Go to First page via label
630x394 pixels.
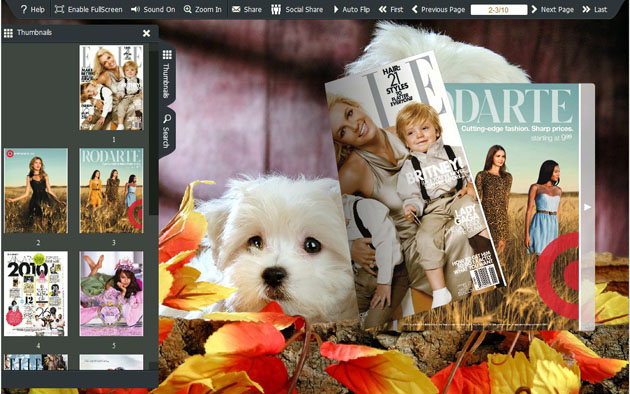pos(397,9)
